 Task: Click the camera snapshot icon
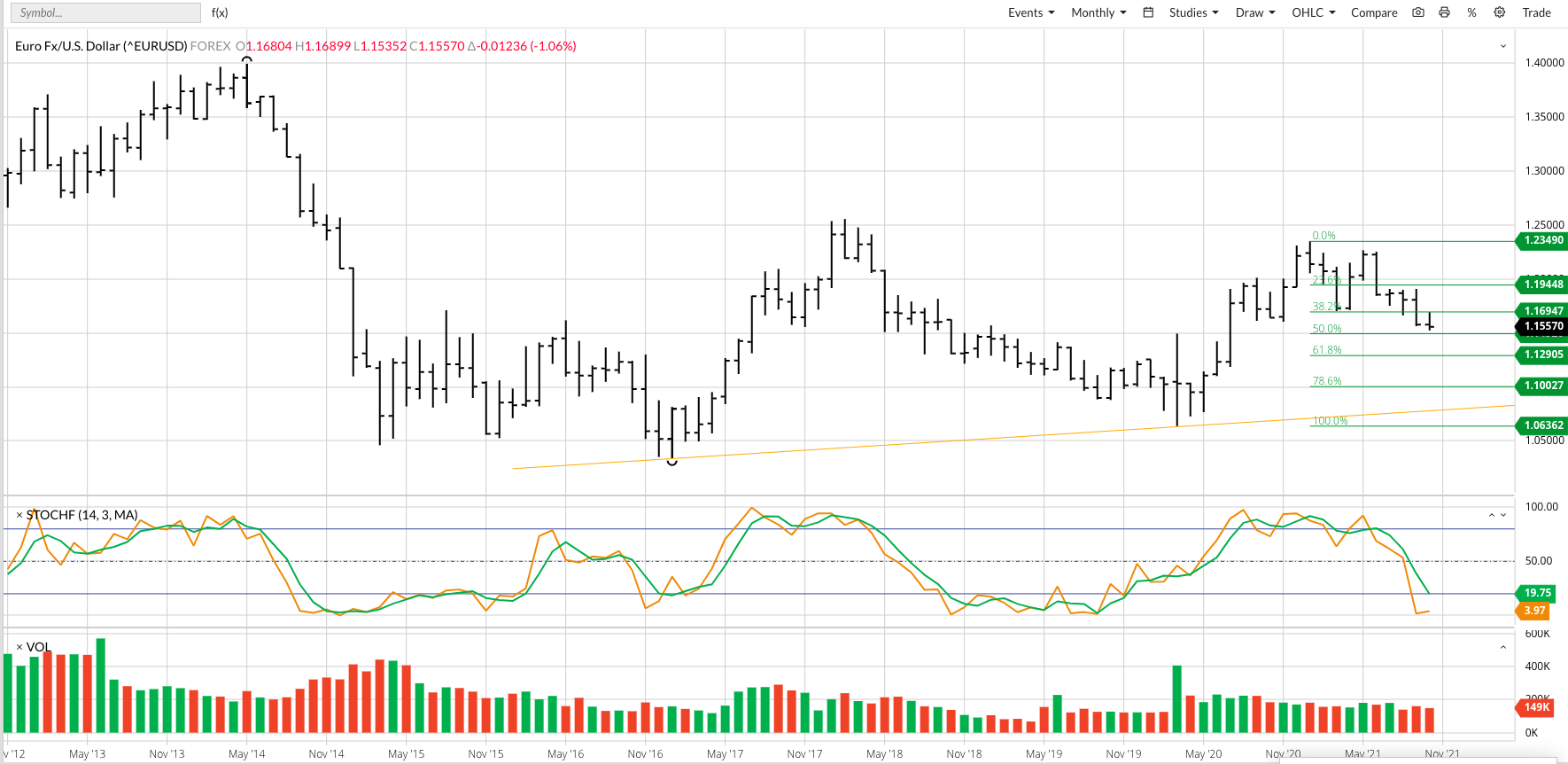pos(1418,12)
